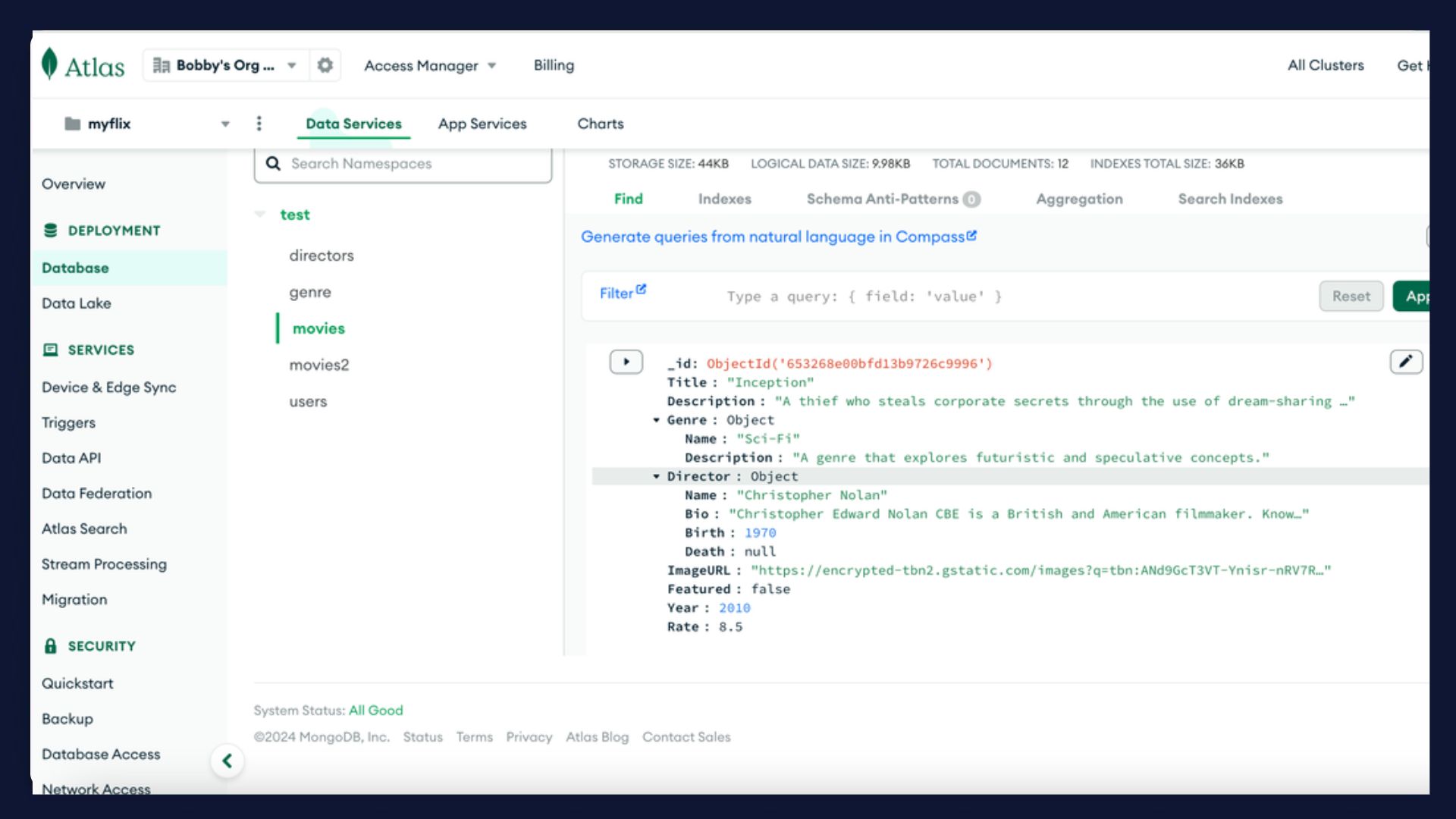1456x819 pixels.
Task: Open organization settings gear icon
Action: [325, 65]
